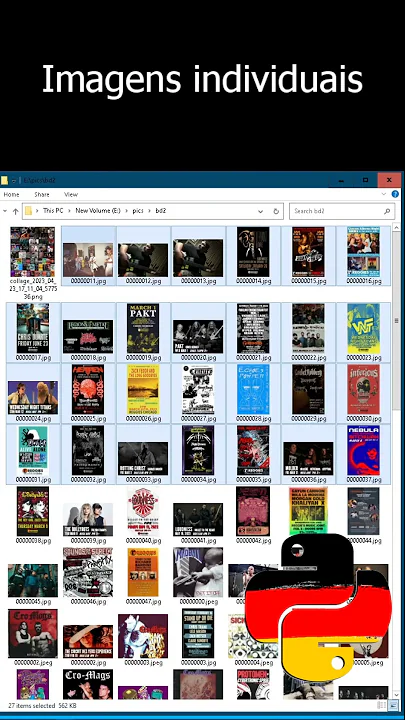Refresh the bd2 folder

pyautogui.click(x=276, y=211)
